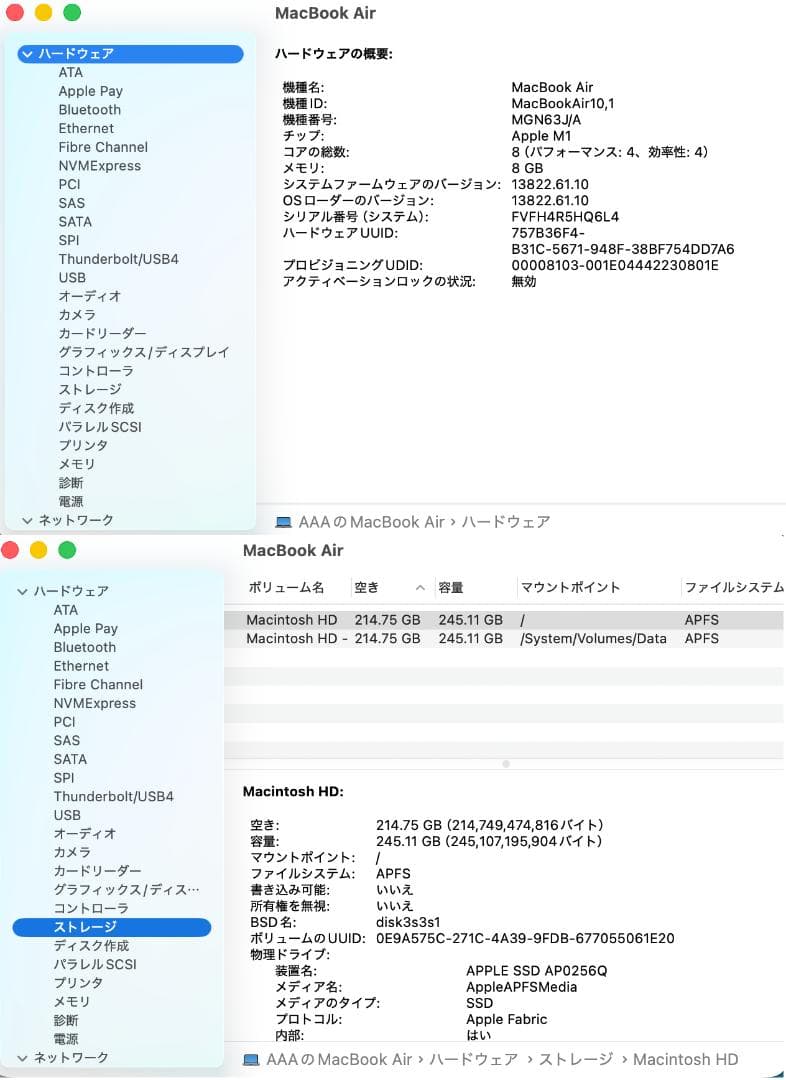This screenshot has width=786, height=1080.
Task: Select Bluetooth in the hardware overview window sidebar
Action: coord(90,110)
